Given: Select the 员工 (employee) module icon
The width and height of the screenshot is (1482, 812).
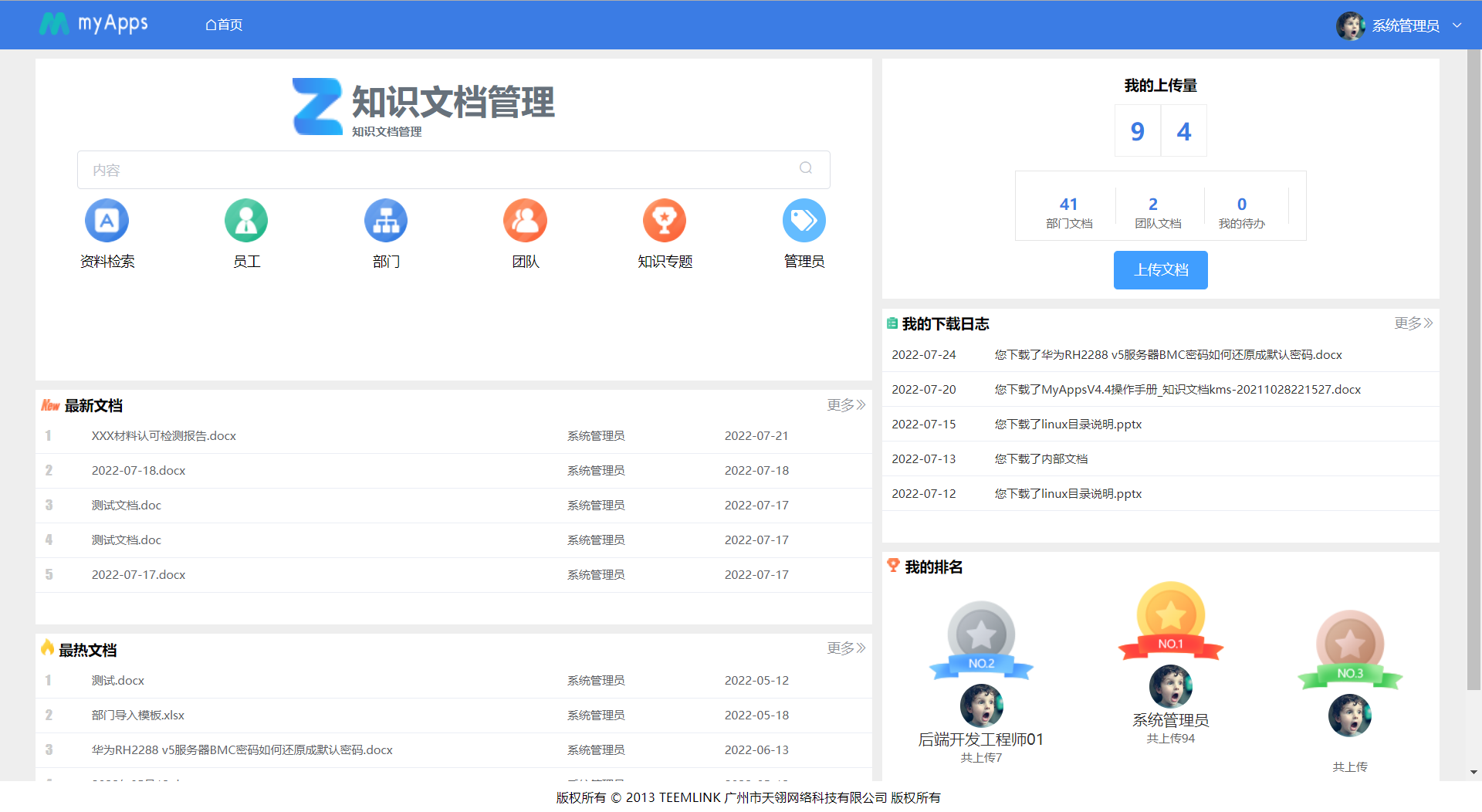Looking at the screenshot, I should click(246, 220).
